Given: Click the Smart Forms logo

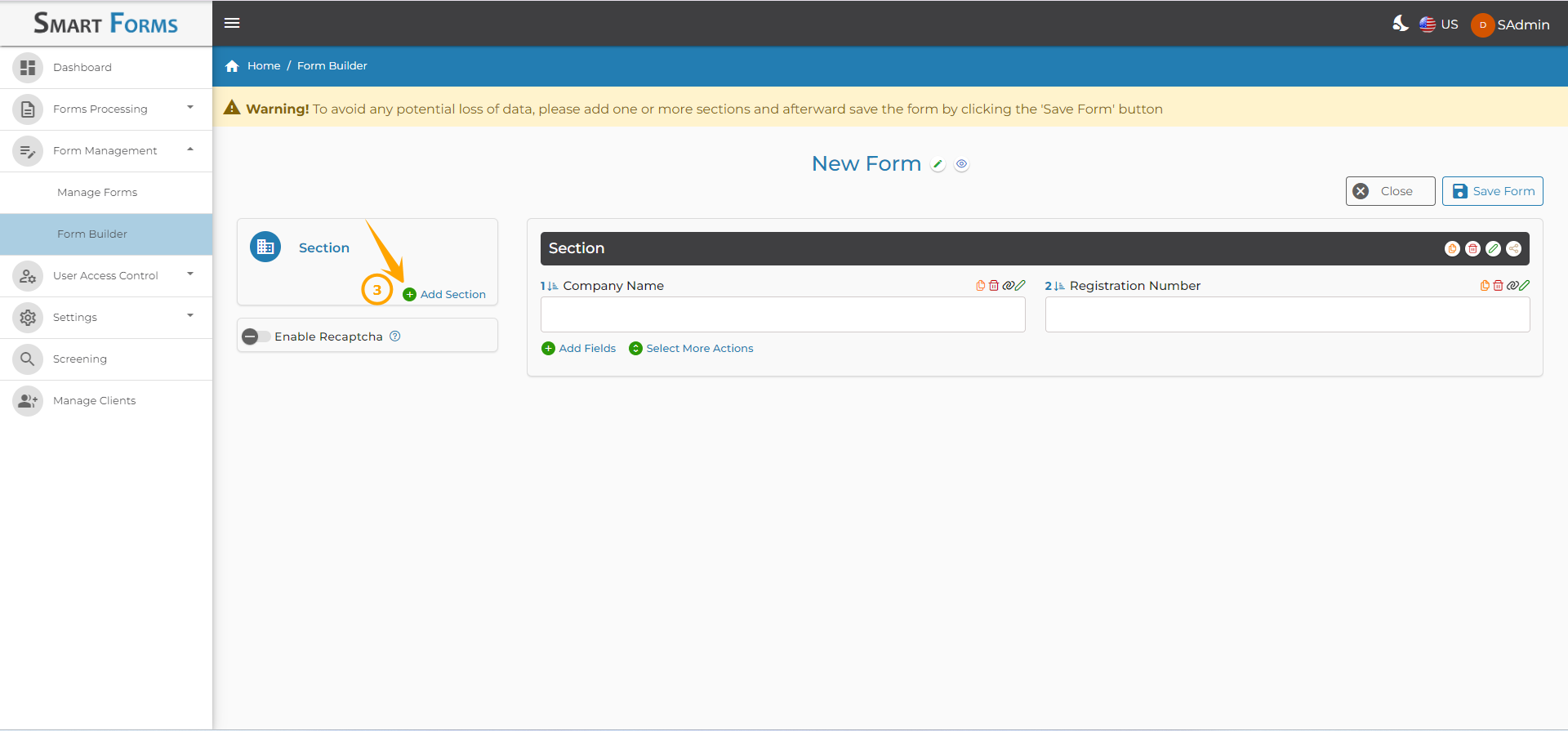Looking at the screenshot, I should [x=105, y=23].
